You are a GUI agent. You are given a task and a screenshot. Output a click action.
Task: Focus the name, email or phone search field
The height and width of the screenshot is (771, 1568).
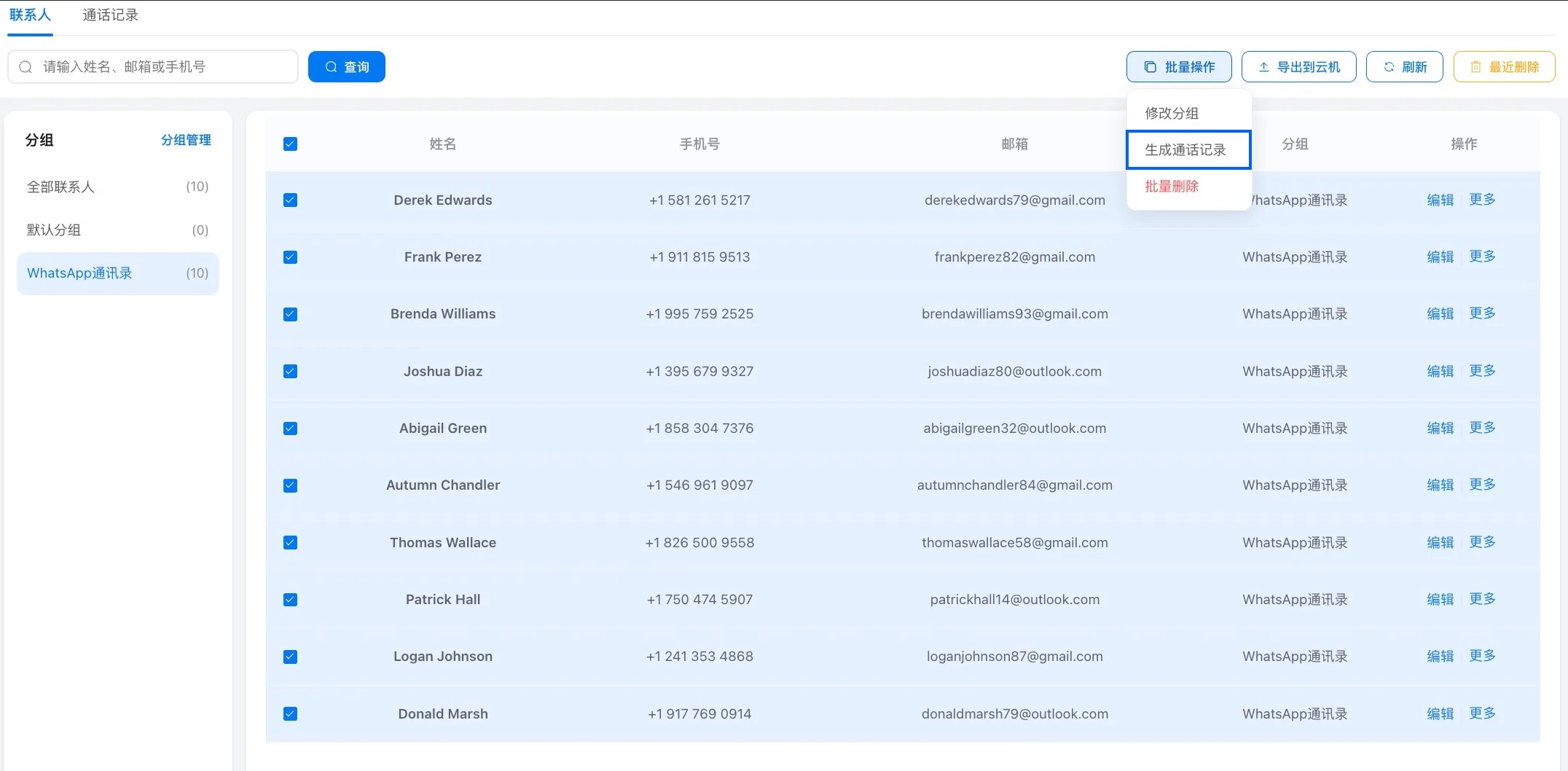point(153,67)
